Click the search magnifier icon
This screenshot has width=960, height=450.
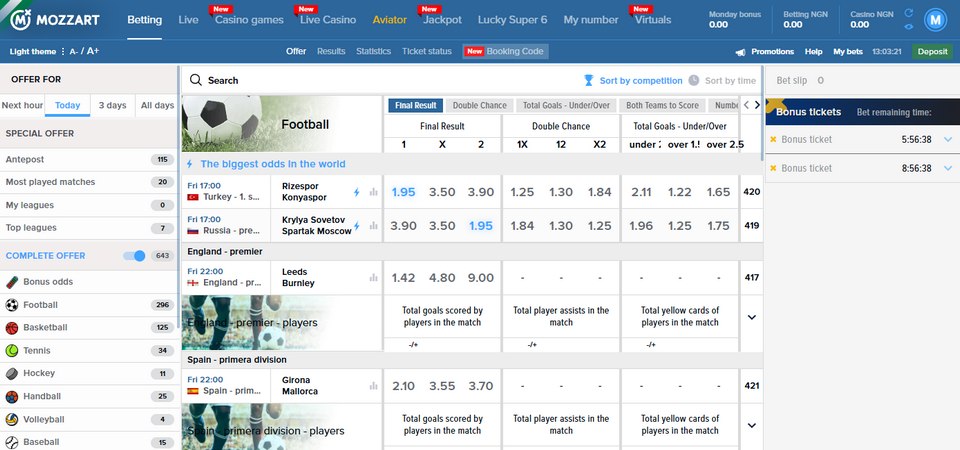[x=195, y=80]
